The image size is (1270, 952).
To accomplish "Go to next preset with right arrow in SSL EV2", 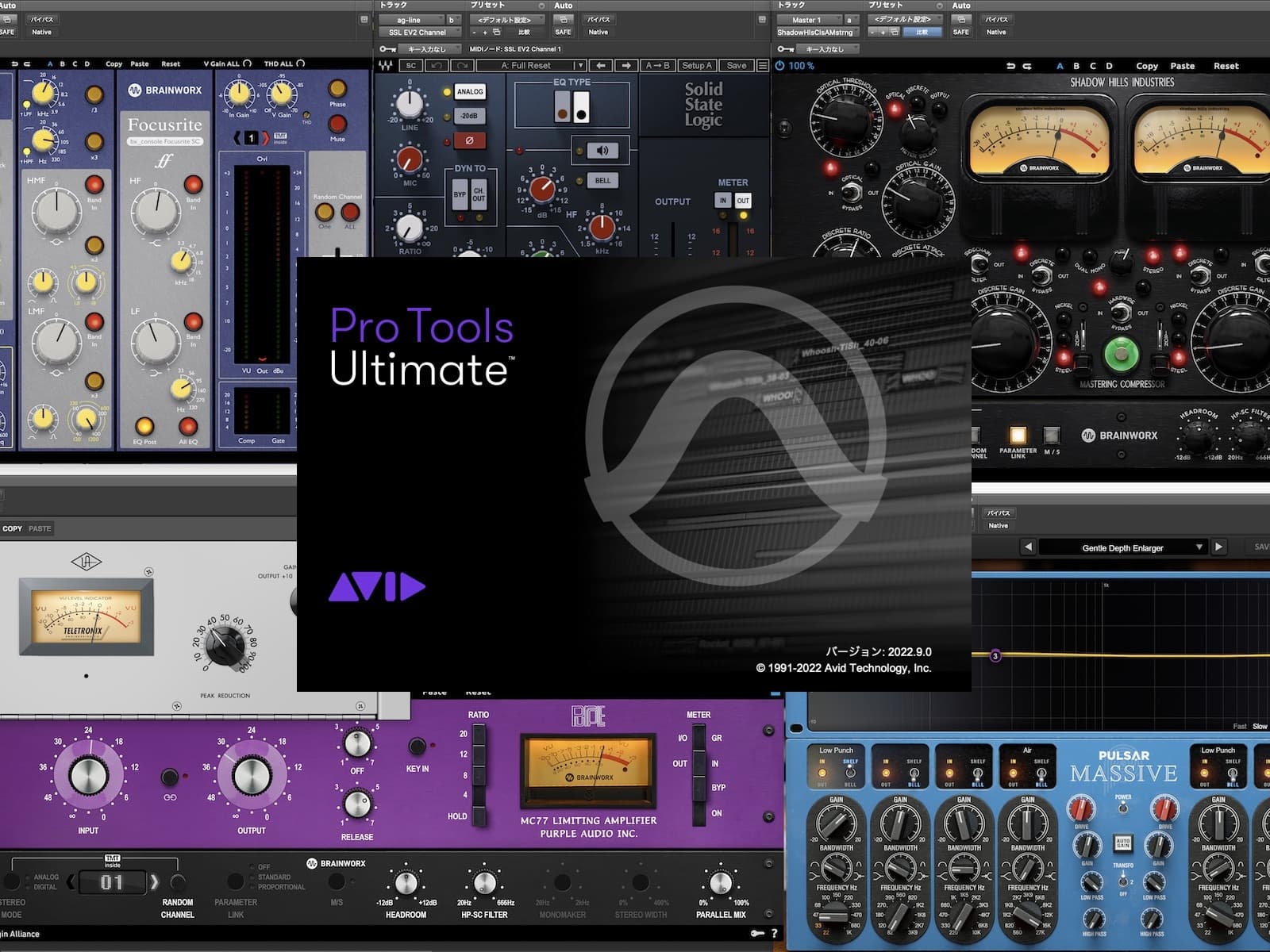I will tap(626, 66).
